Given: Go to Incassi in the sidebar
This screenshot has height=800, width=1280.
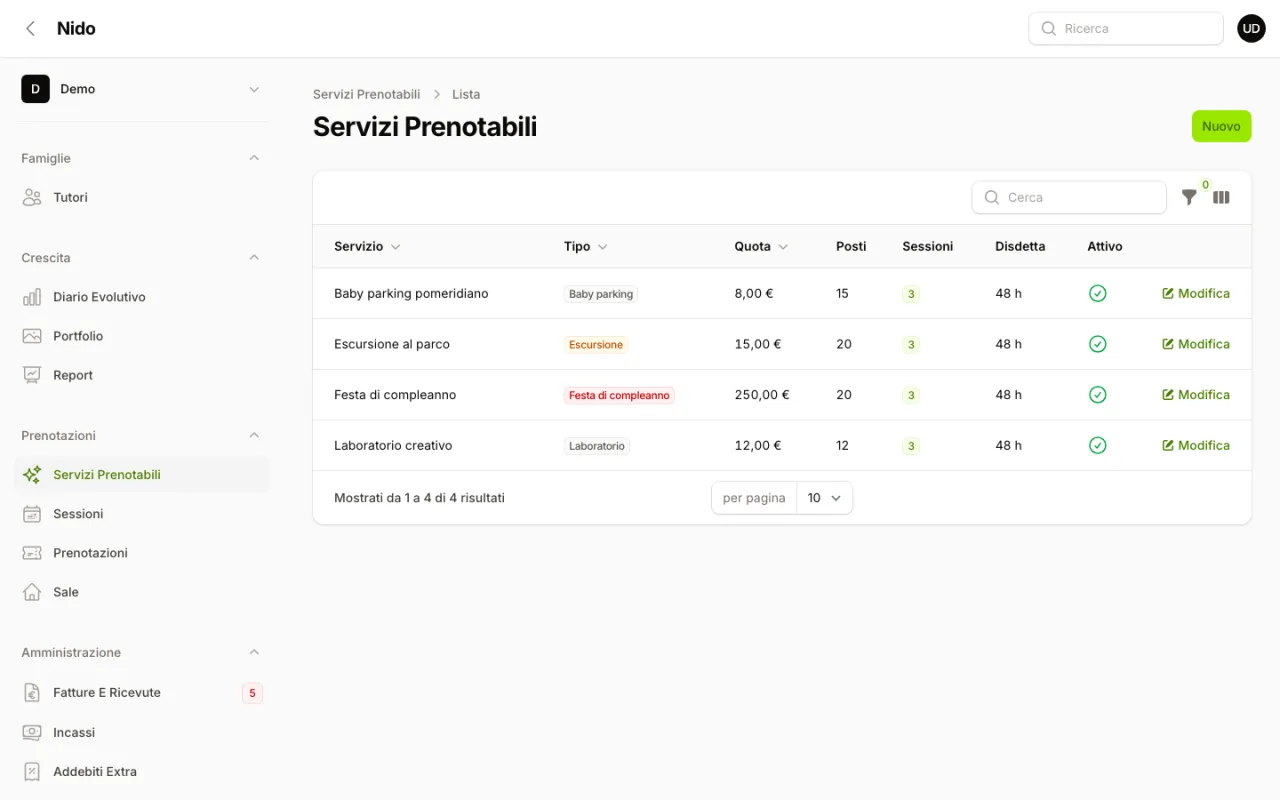Looking at the screenshot, I should [142, 732].
